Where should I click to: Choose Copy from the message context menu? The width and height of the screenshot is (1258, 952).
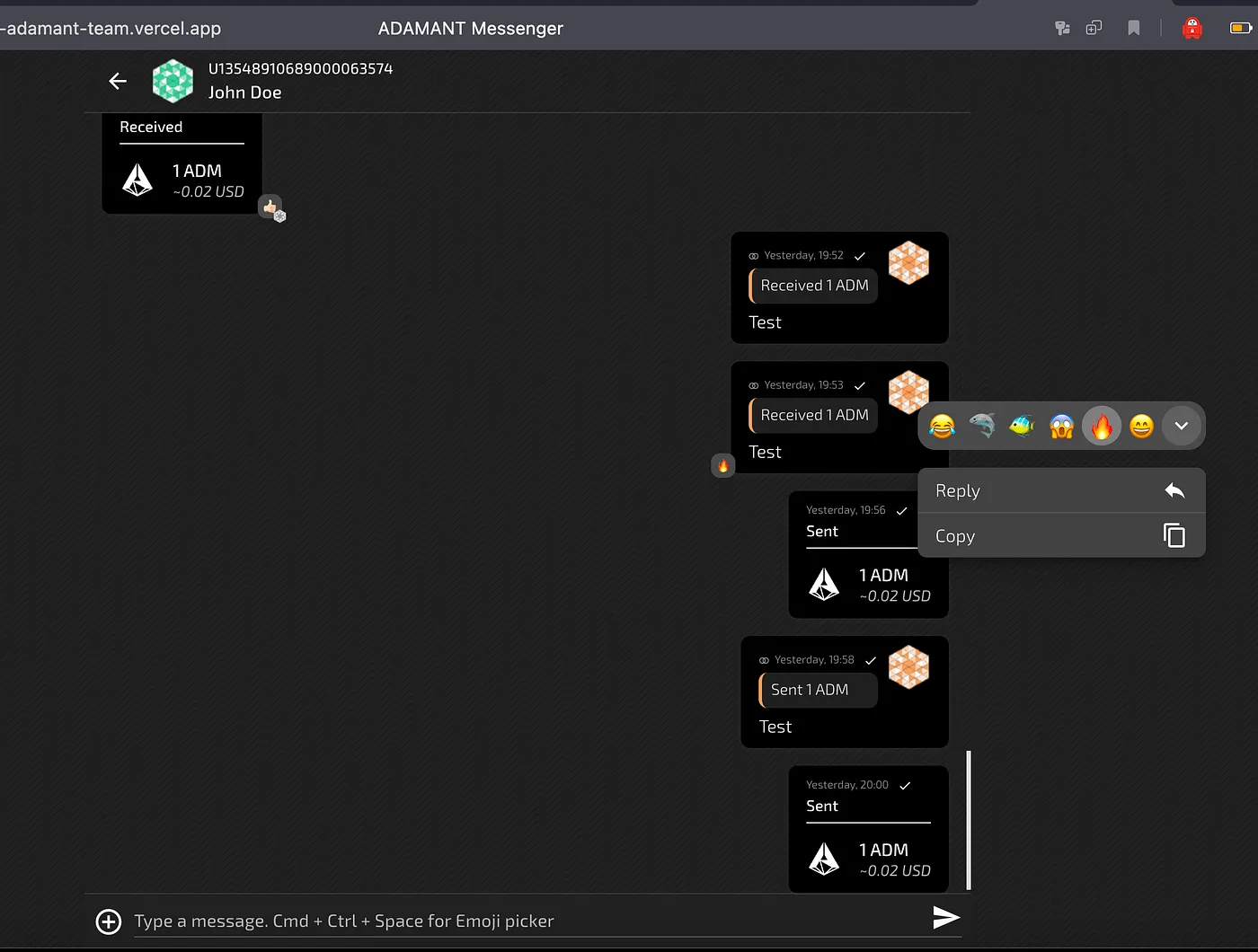pyautogui.click(x=1061, y=535)
